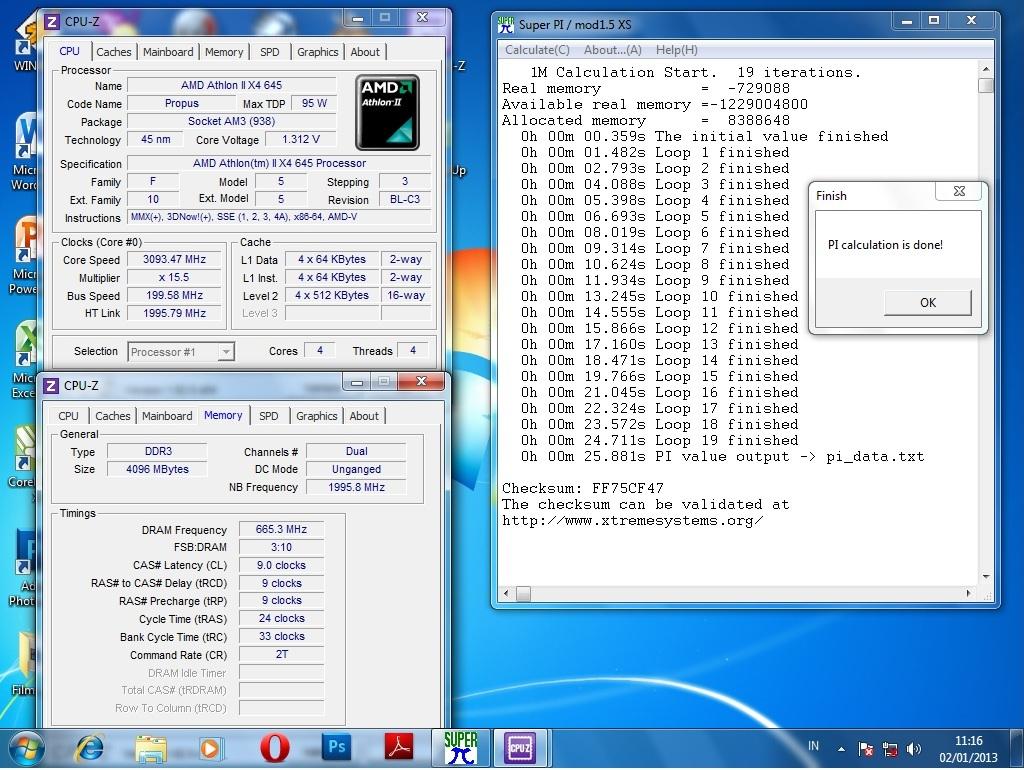
Task: Open the Calculate(C) menu in Super PI
Action: click(537, 50)
